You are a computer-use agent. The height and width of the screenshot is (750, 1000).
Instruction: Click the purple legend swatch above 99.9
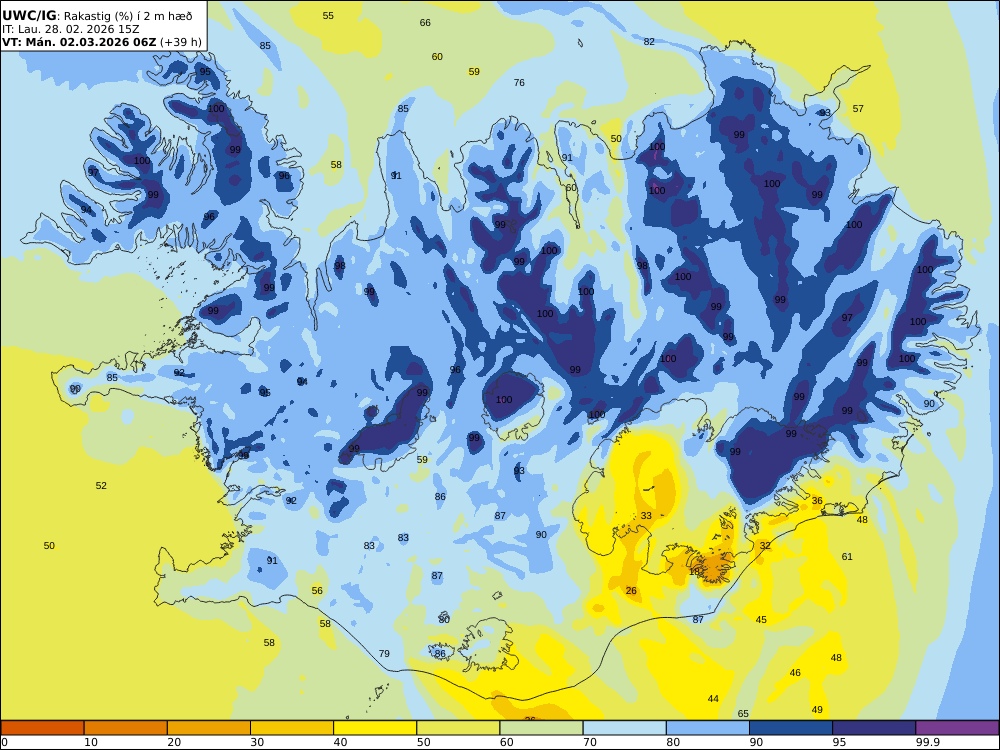tap(957, 728)
